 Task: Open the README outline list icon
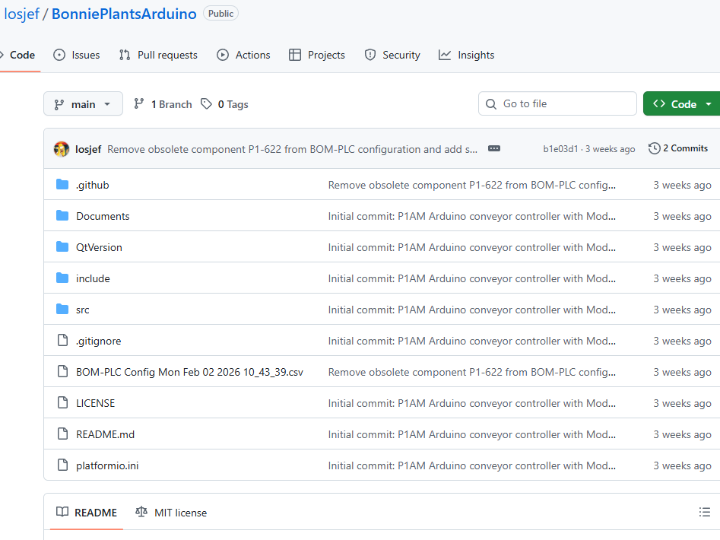tap(704, 512)
